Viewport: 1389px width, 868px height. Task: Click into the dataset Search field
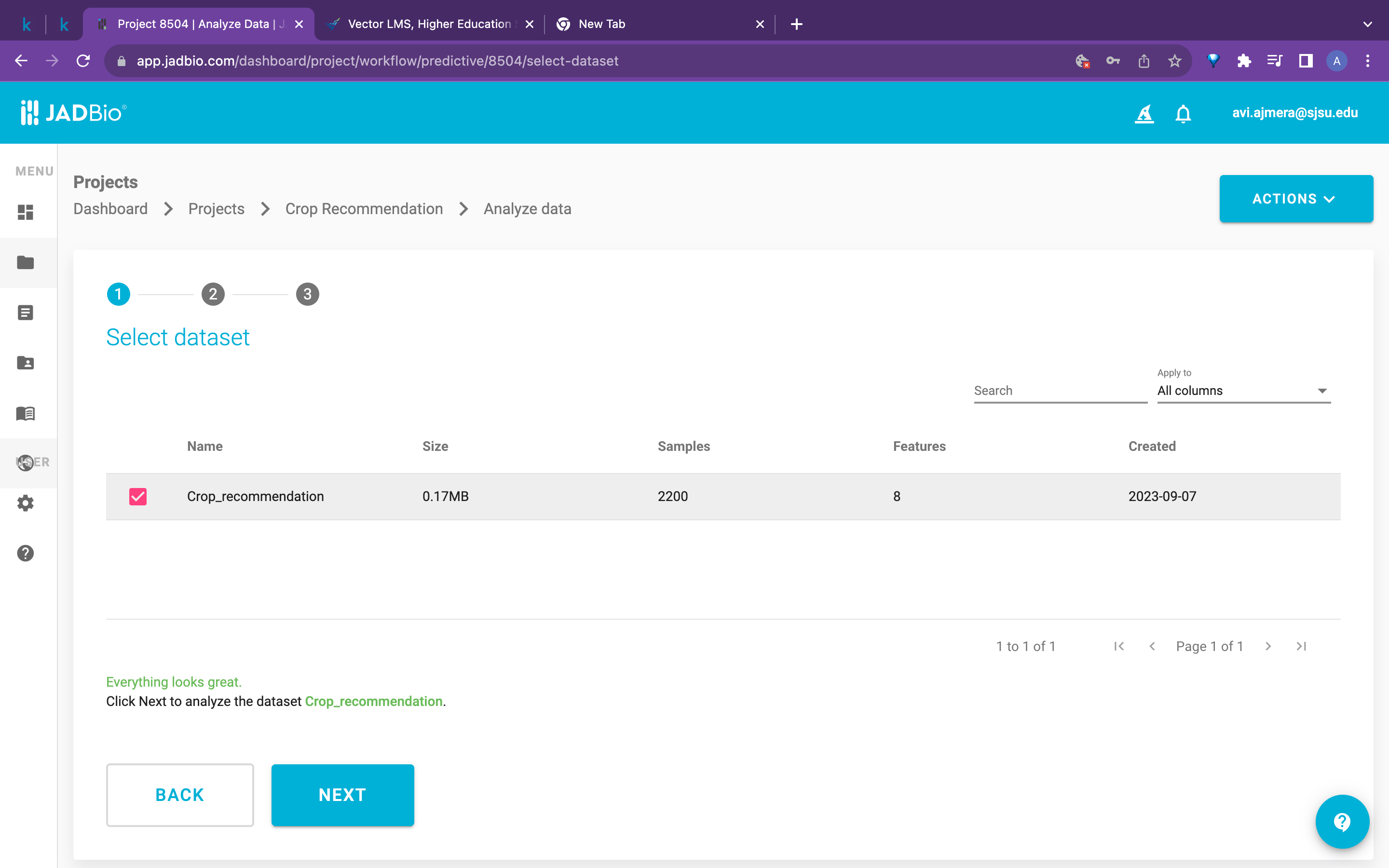point(1059,391)
